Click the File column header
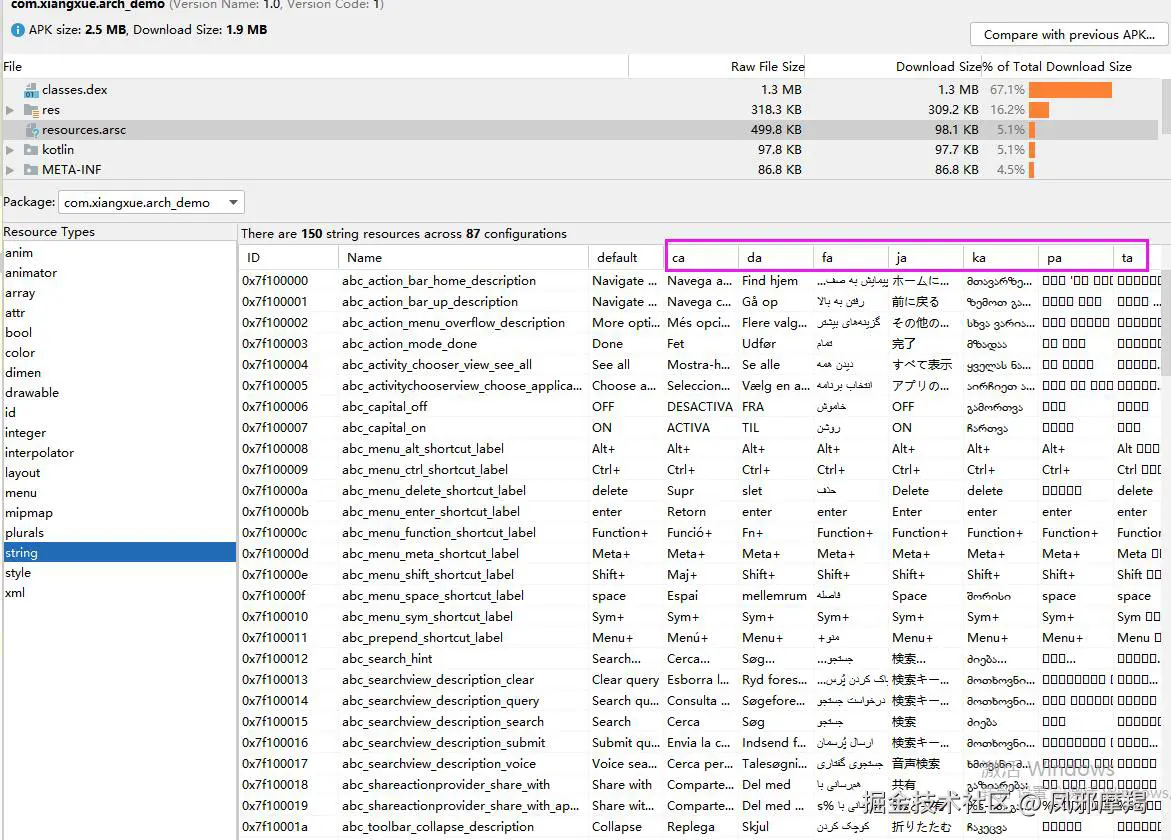 [x=315, y=66]
